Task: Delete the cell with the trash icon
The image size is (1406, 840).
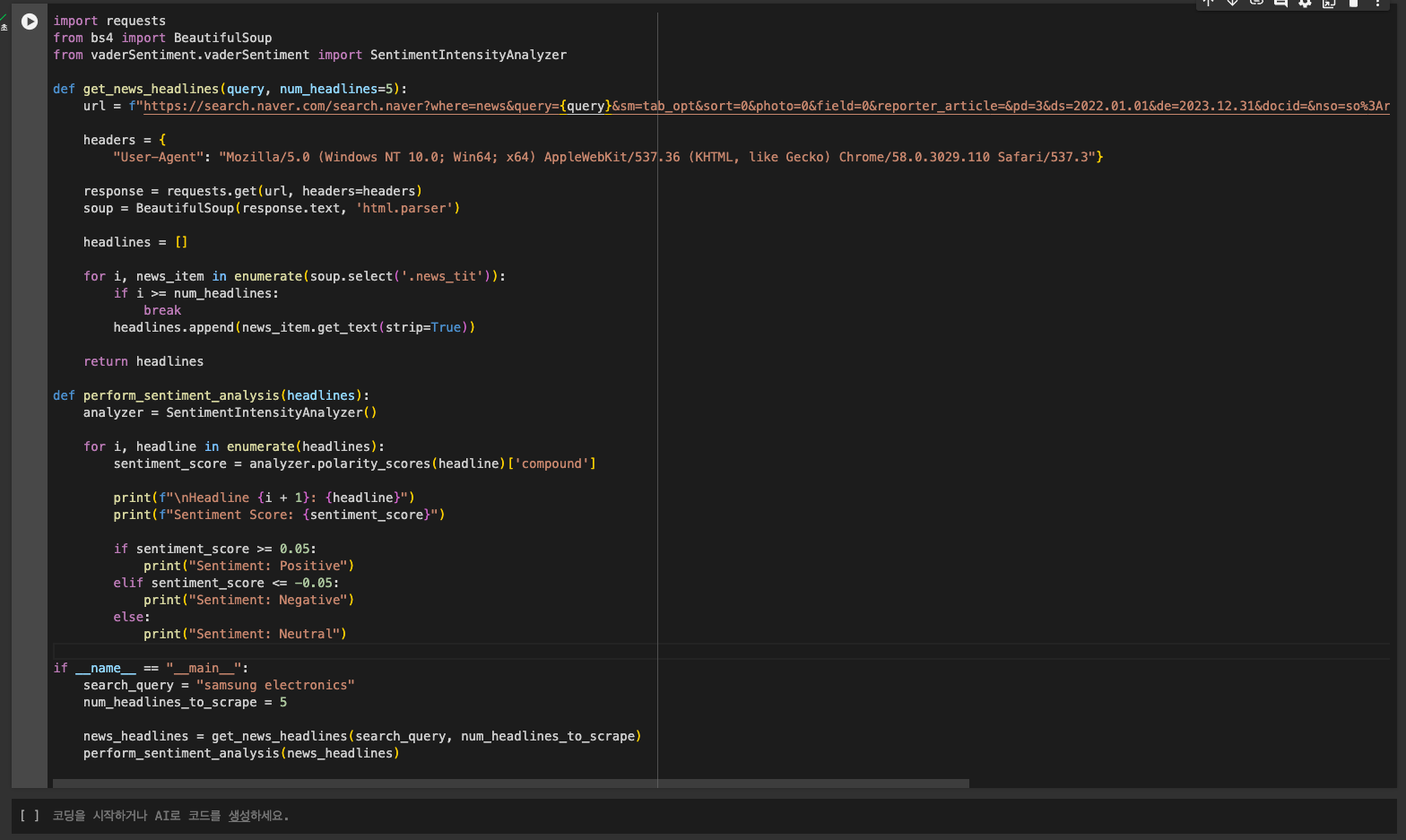Action: [x=1353, y=3]
